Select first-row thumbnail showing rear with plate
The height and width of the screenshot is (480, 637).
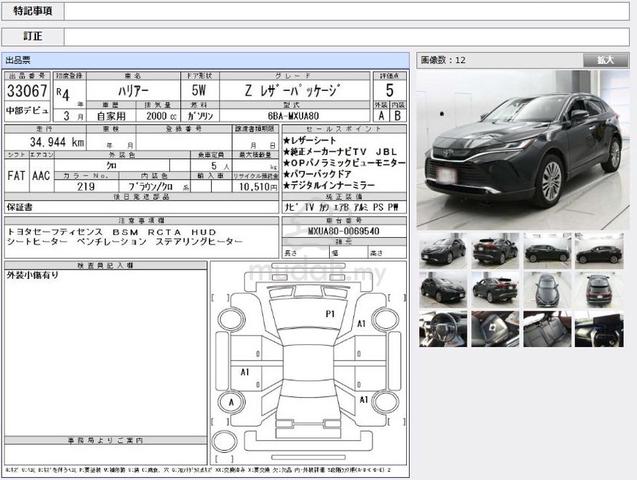tap(495, 251)
